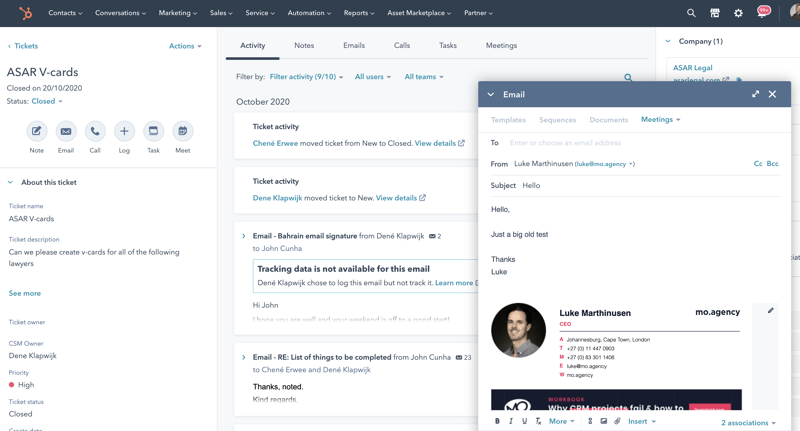Minimize the Email composer with chevron
The width and height of the screenshot is (800, 431).
tap(491, 94)
